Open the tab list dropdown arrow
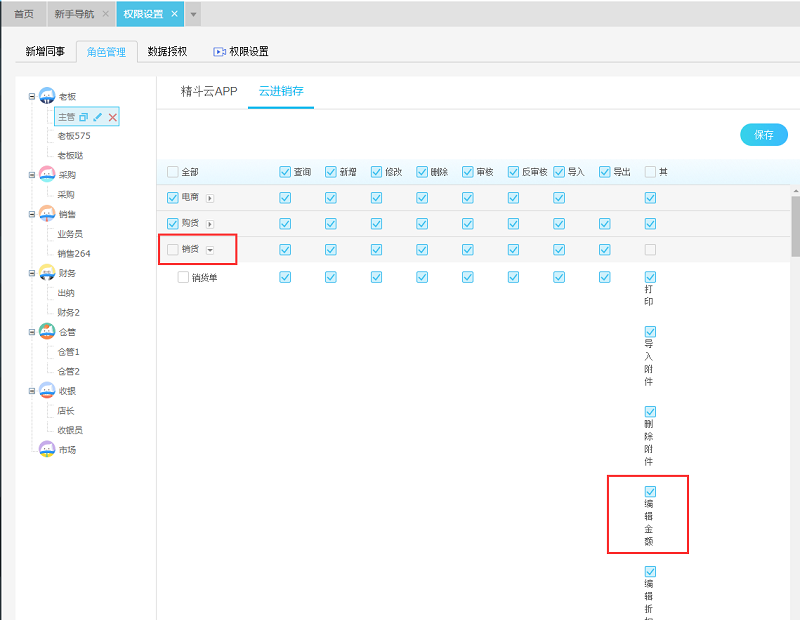The width and height of the screenshot is (800, 620). click(x=193, y=14)
